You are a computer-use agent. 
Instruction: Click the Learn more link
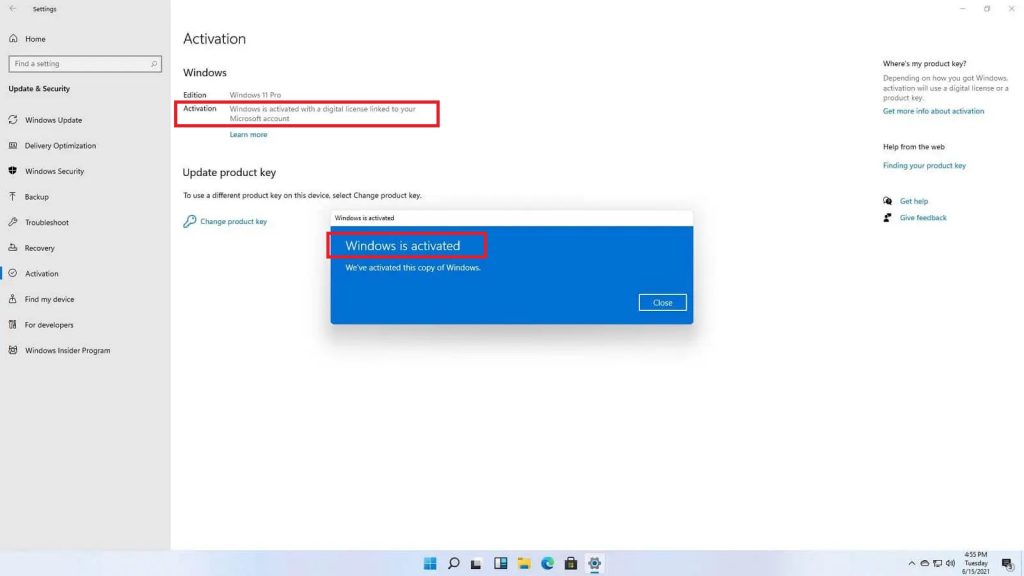coord(248,135)
